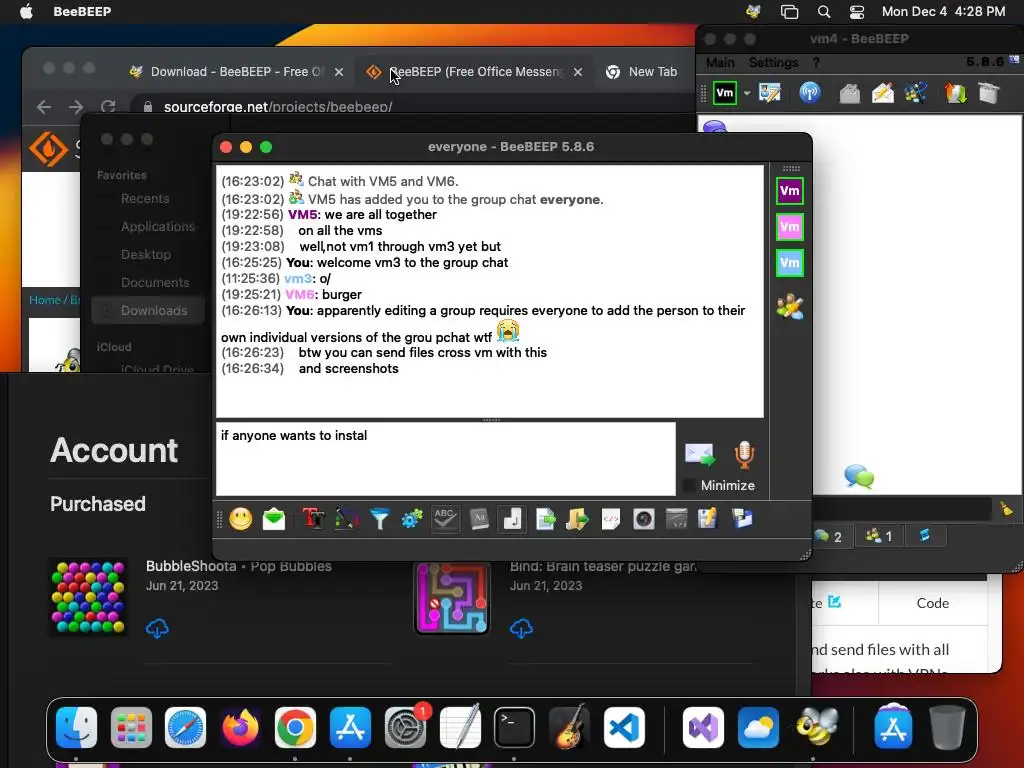Switch to the New Tab browser tab
The width and height of the screenshot is (1024, 768).
point(643,72)
